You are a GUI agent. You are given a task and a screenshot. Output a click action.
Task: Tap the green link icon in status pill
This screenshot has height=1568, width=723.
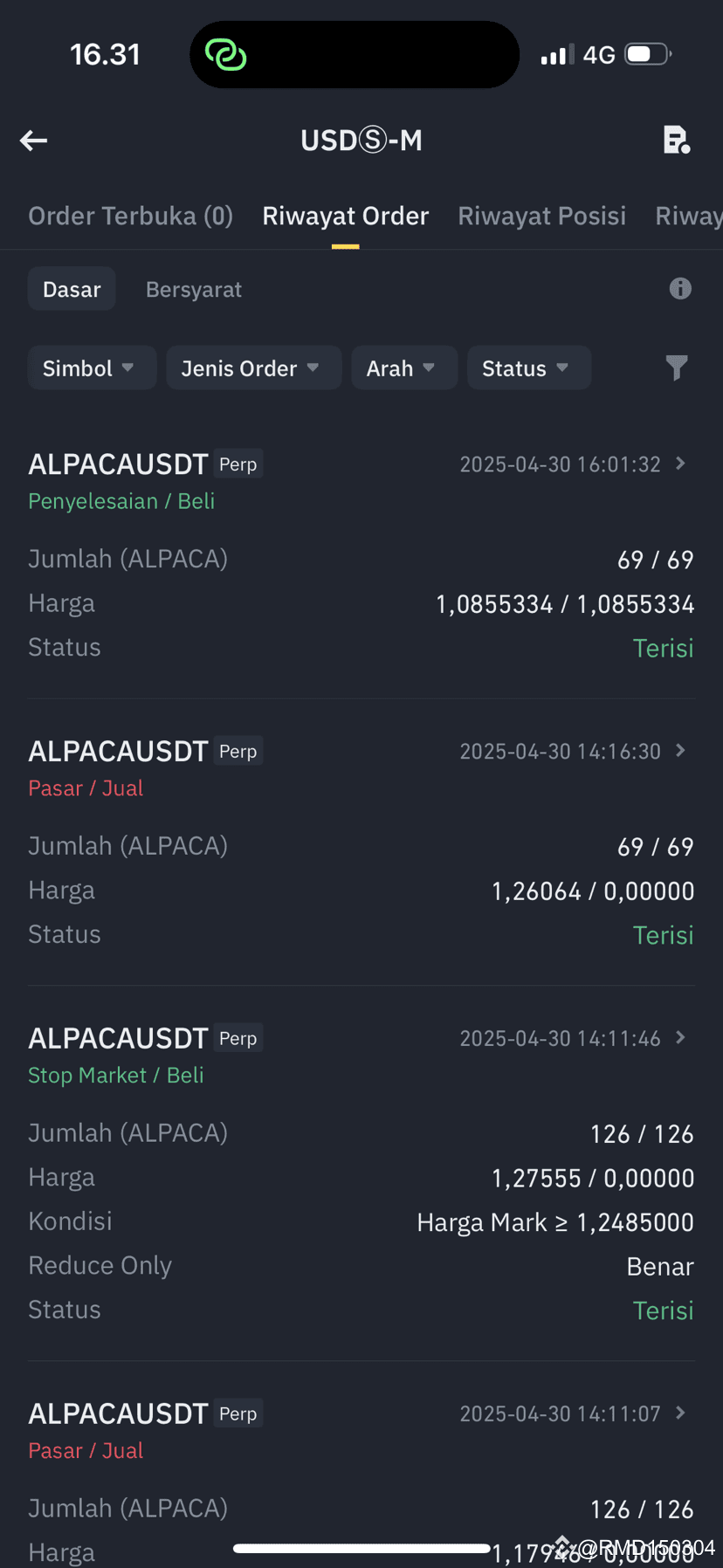point(226,55)
